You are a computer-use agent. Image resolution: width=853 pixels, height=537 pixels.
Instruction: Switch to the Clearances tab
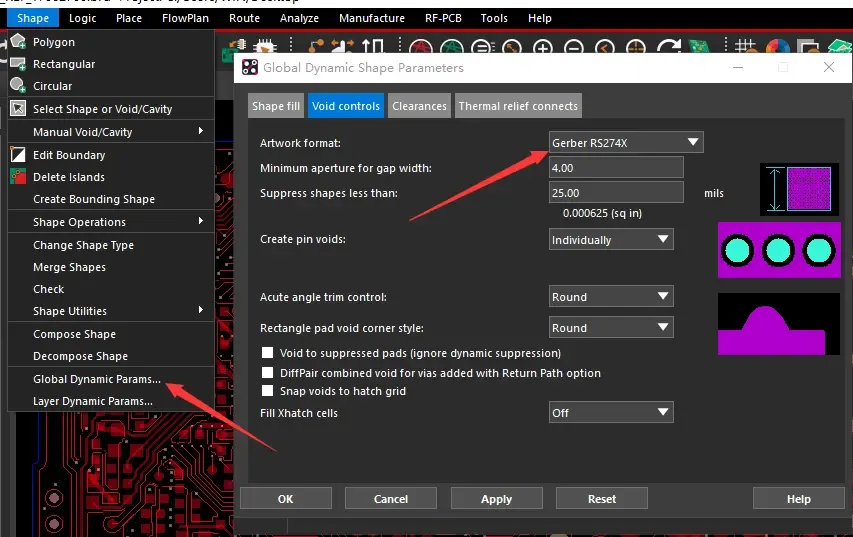(419, 106)
